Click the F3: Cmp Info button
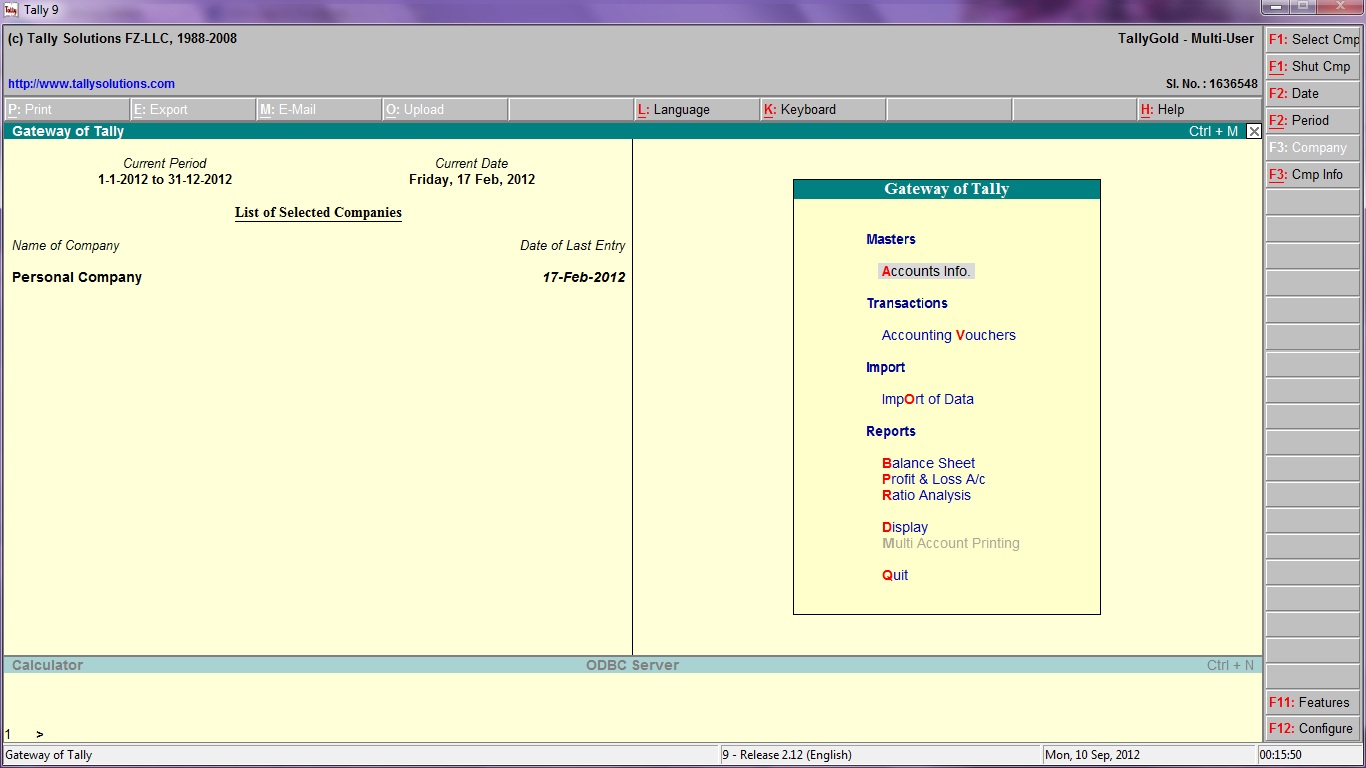The image size is (1366, 768). [1313, 175]
